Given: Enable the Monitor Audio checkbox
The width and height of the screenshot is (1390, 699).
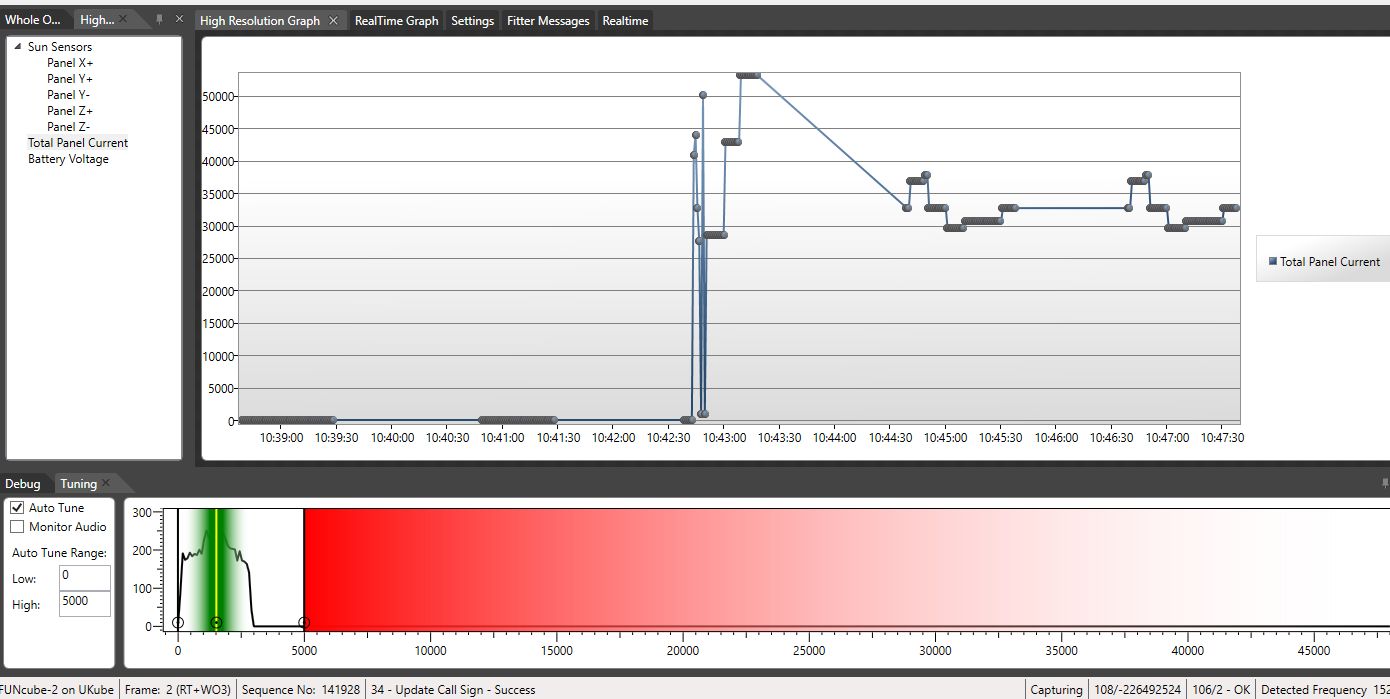Looking at the screenshot, I should pos(17,527).
